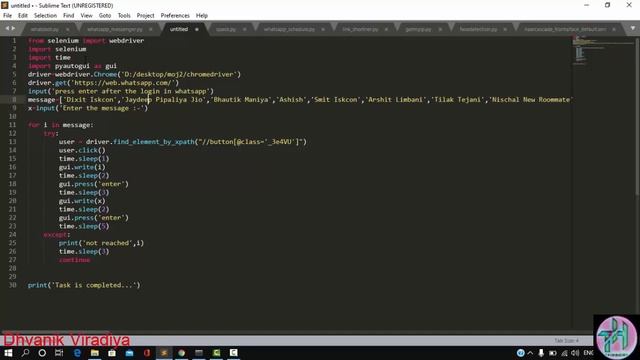The height and width of the screenshot is (360, 640).
Task: Click the whatsapp URL on line 6
Action: tap(122, 83)
